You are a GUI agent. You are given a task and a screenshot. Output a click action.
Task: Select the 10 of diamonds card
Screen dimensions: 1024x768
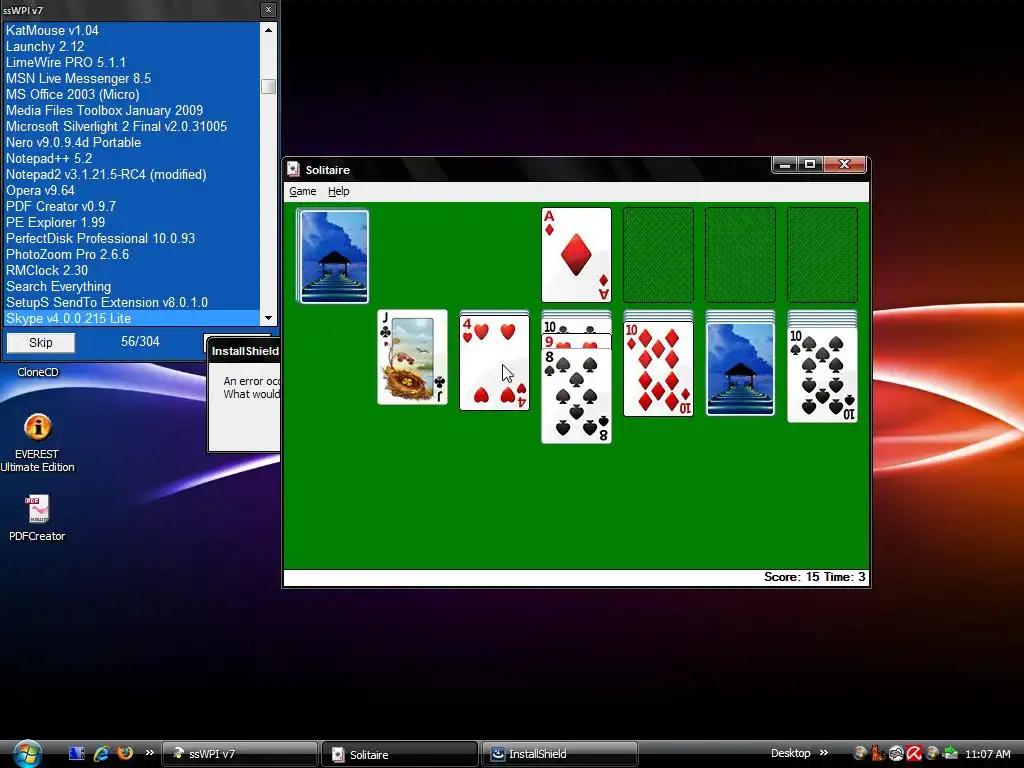658,368
